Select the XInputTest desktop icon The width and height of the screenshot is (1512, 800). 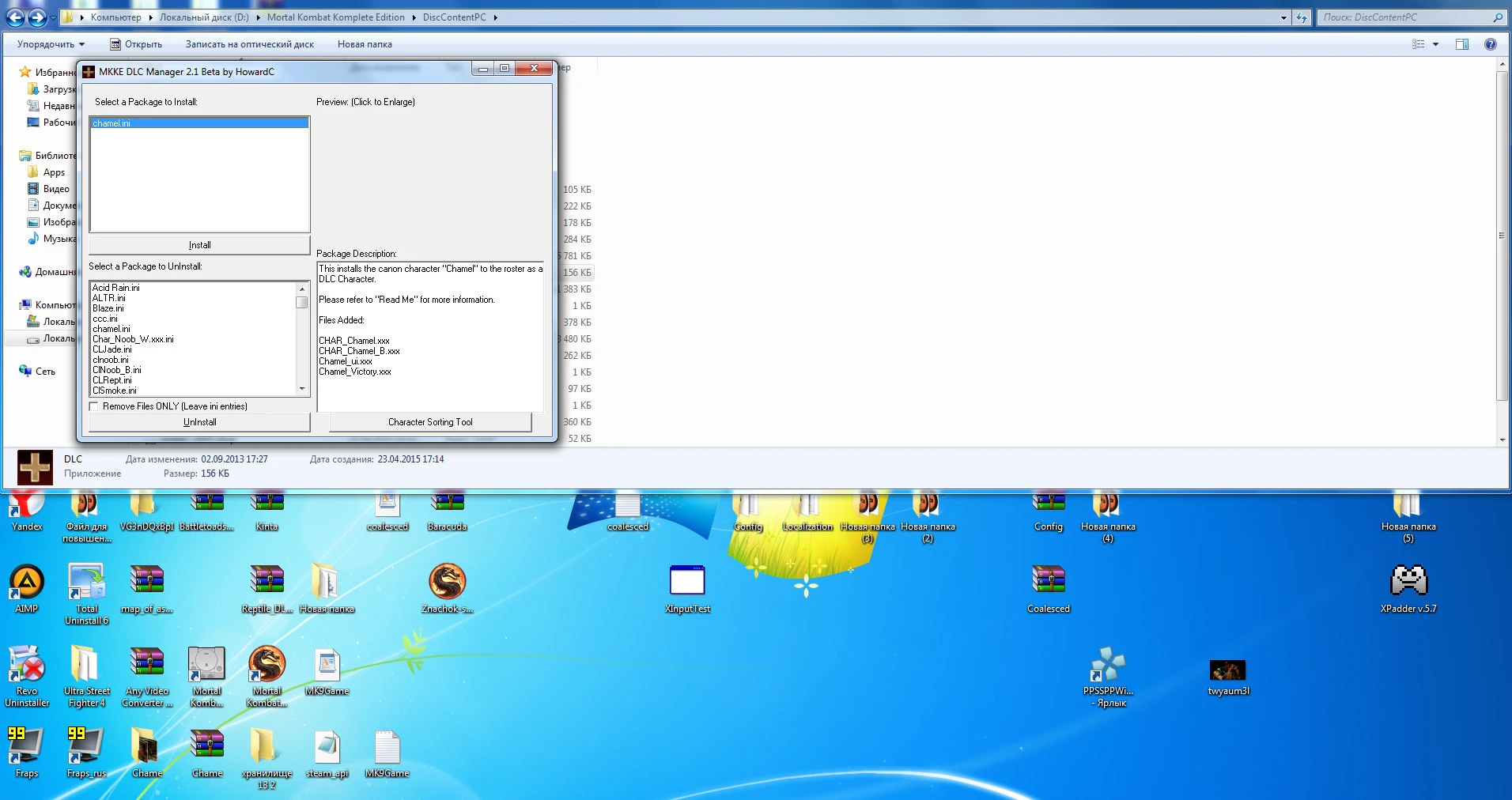[687, 583]
